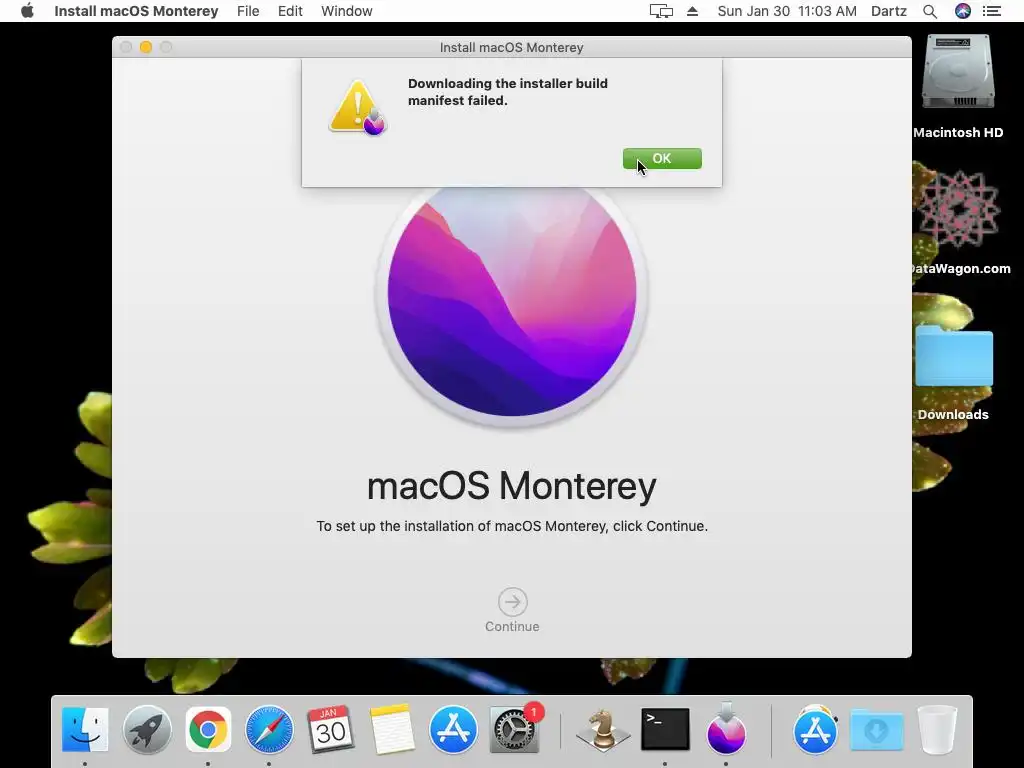The width and height of the screenshot is (1024, 768).
Task: Open Notes from the Dock
Action: point(392,729)
